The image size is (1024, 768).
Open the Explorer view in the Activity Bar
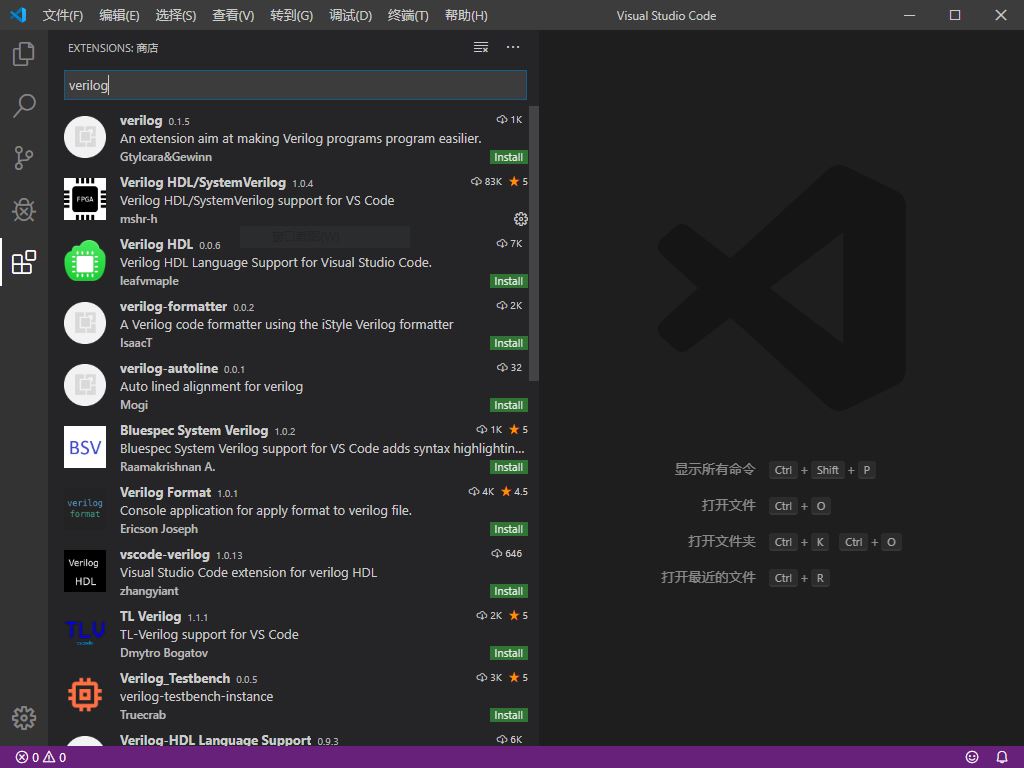click(23, 54)
